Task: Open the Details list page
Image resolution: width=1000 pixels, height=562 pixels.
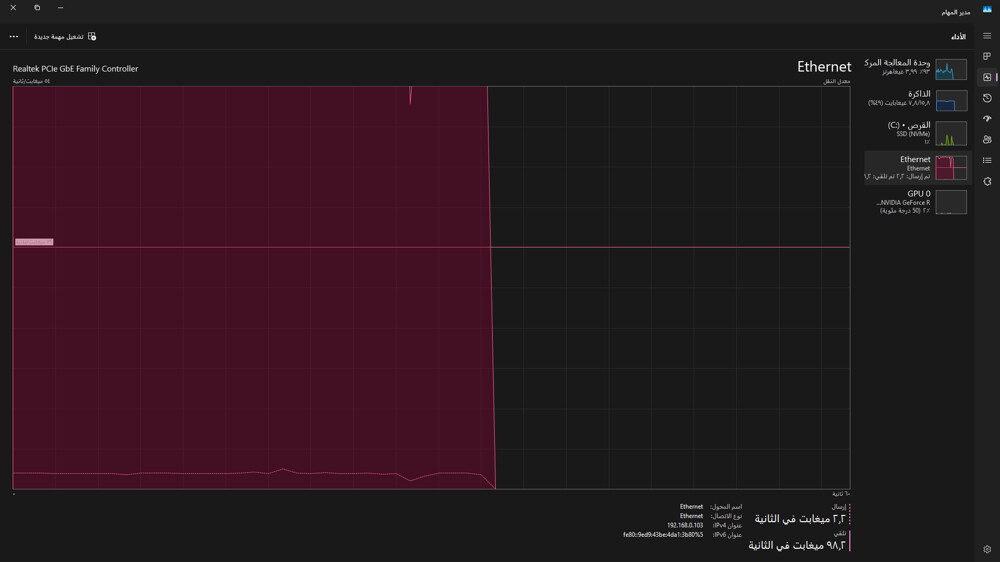Action: pyautogui.click(x=987, y=160)
